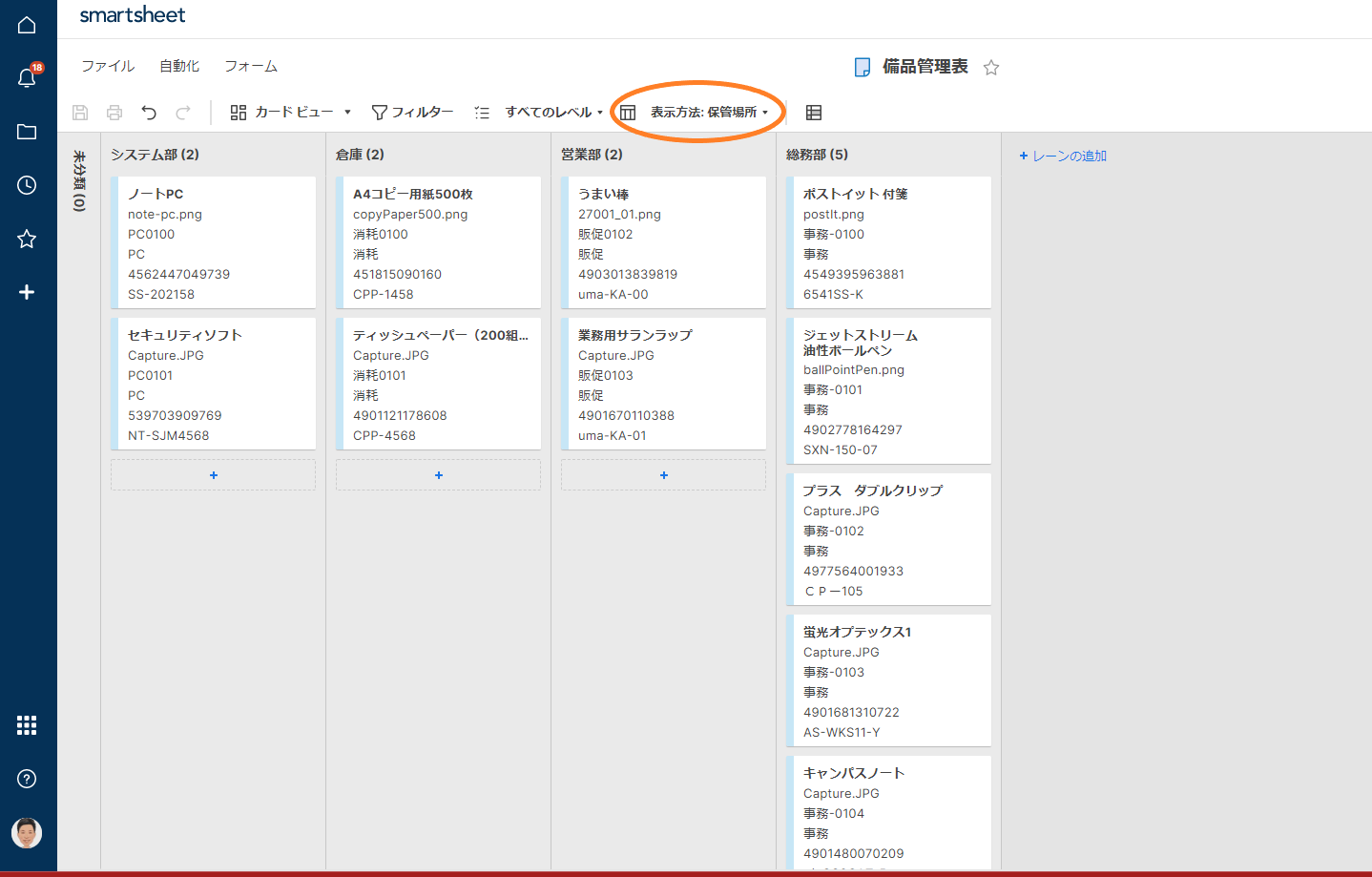This screenshot has width=1372, height=877.
Task: Open the ファイル menu
Action: point(108,66)
